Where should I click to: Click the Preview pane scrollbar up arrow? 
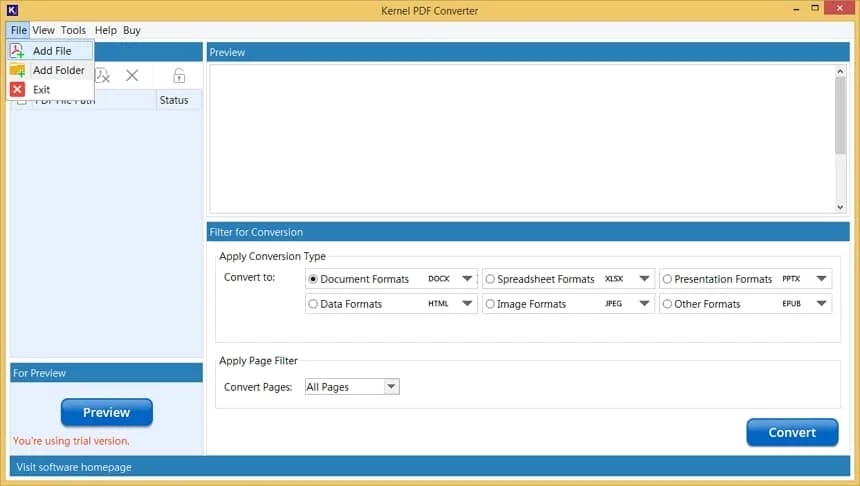pyautogui.click(x=840, y=71)
